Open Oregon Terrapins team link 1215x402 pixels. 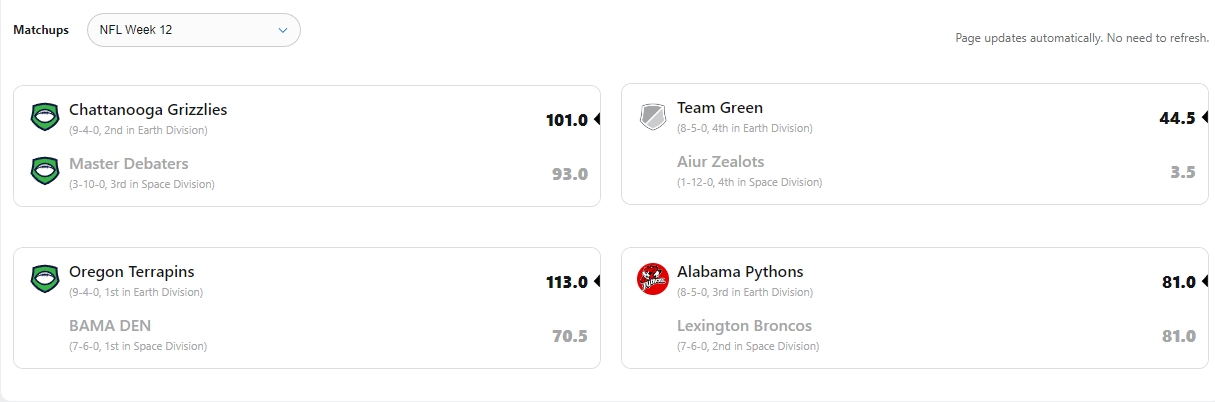[132, 272]
